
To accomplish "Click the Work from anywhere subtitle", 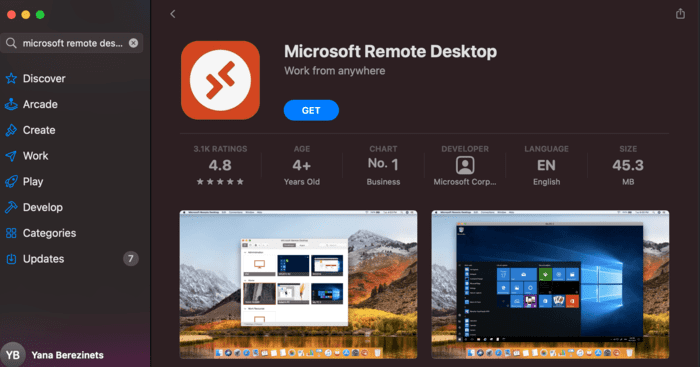I will (x=335, y=71).
